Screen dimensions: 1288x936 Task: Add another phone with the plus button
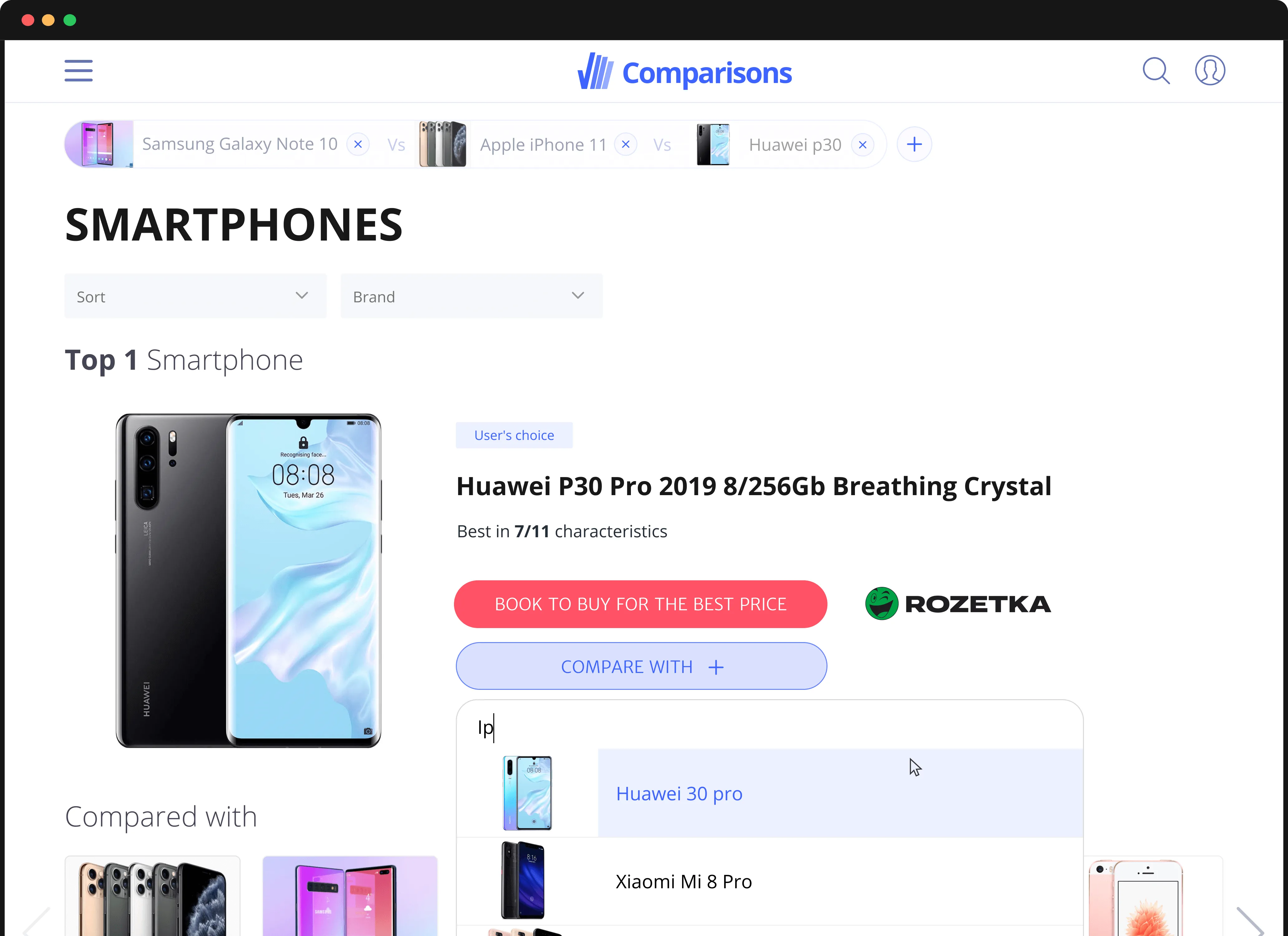point(914,144)
